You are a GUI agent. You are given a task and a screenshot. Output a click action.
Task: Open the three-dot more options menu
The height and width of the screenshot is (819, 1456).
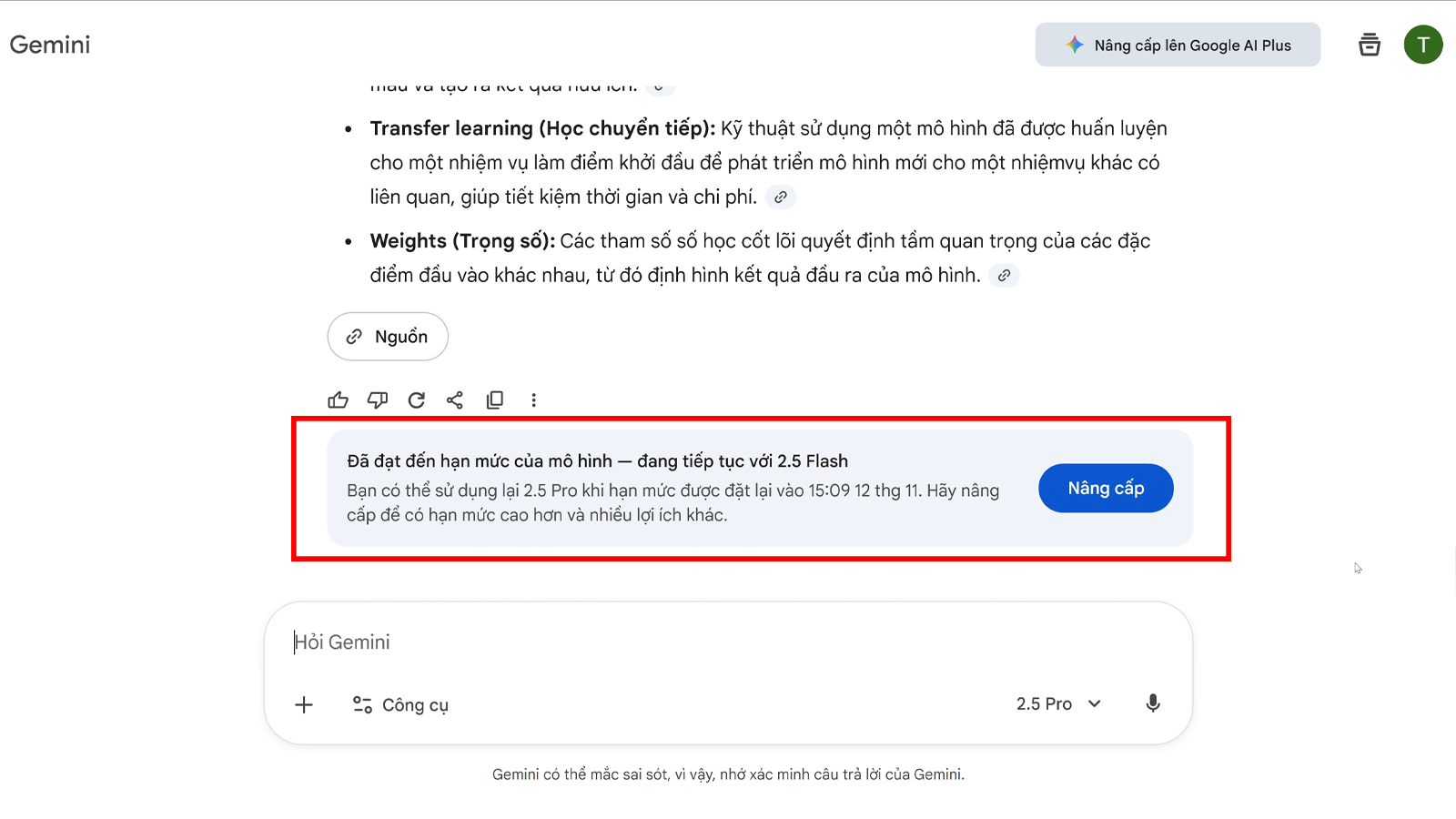534,400
